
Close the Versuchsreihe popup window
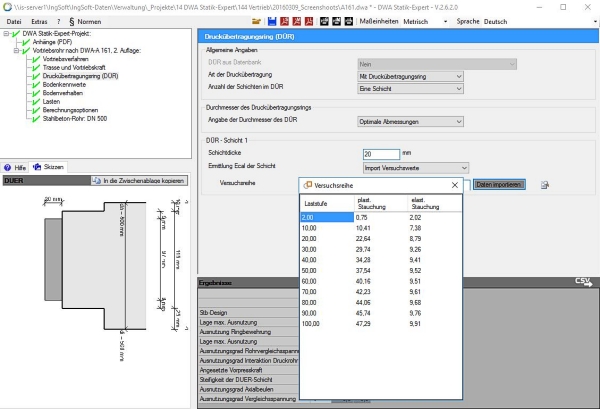453,185
